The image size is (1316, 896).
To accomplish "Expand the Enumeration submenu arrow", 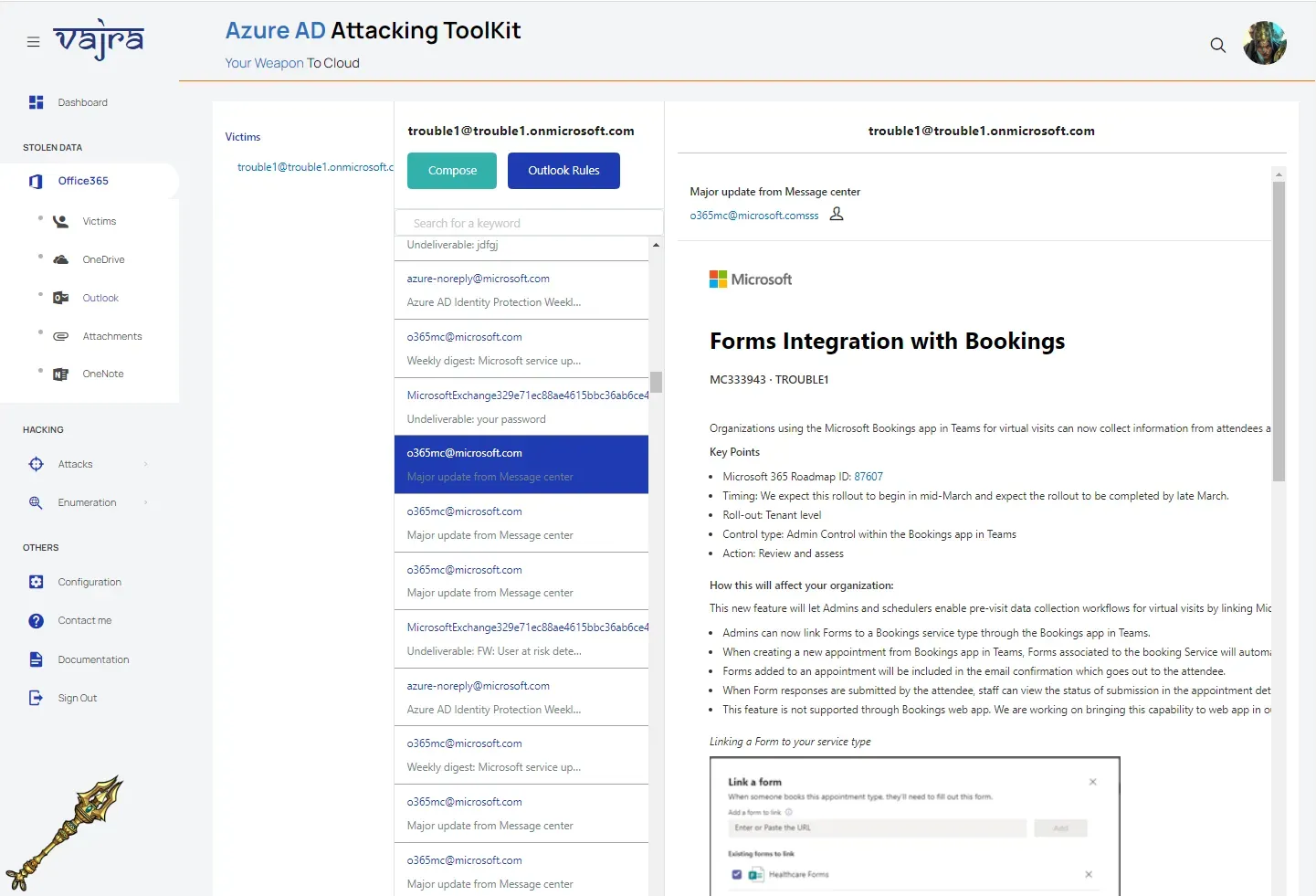I will pyautogui.click(x=146, y=502).
